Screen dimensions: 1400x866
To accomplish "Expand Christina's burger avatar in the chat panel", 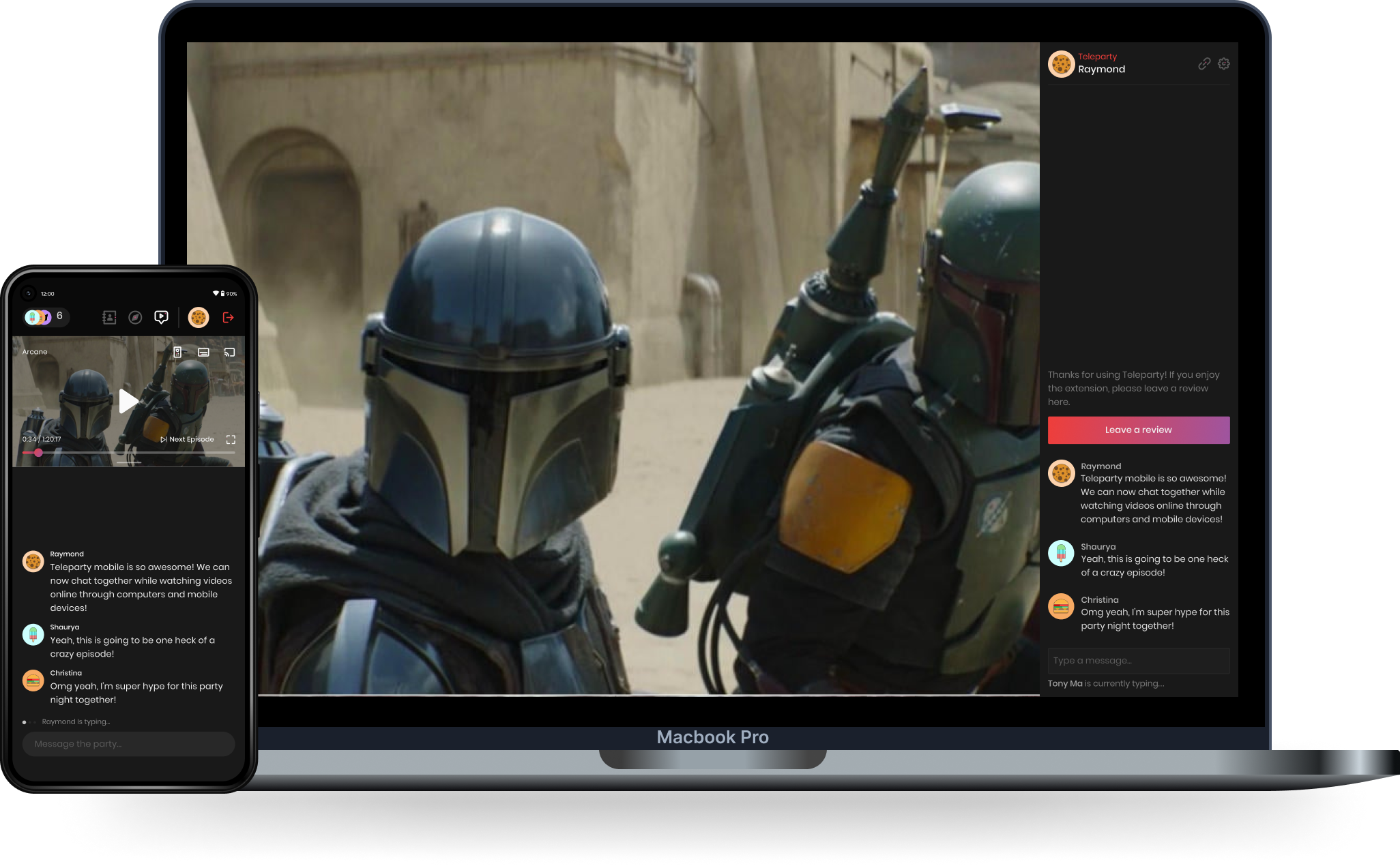I will [1062, 606].
